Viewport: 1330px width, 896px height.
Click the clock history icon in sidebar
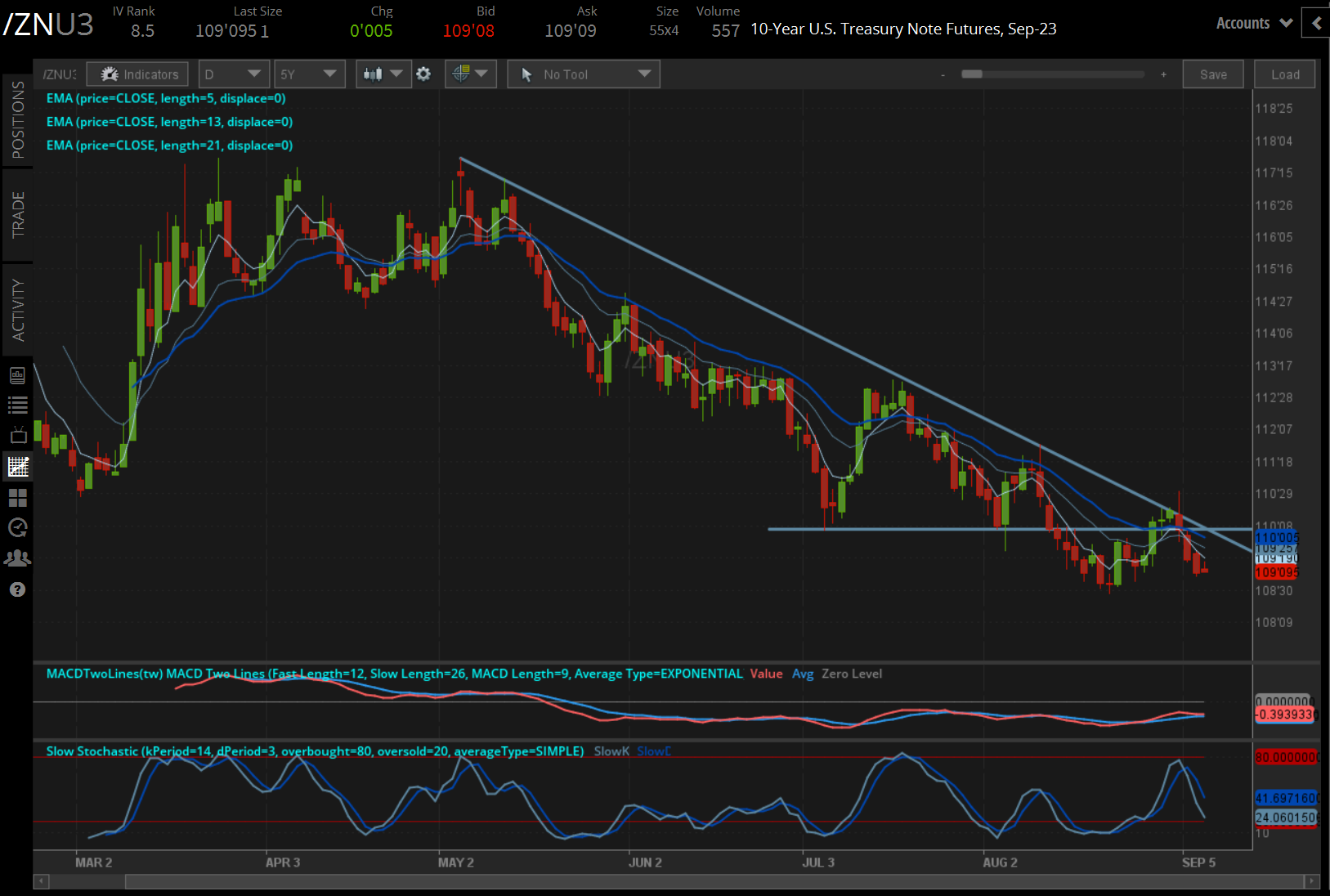[17, 528]
